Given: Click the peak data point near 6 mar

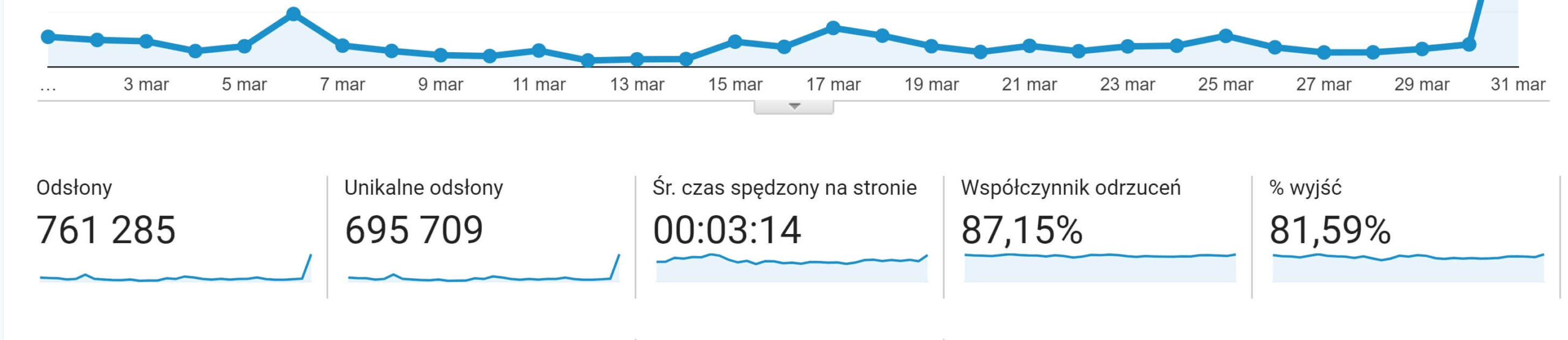Looking at the screenshot, I should pos(293,13).
